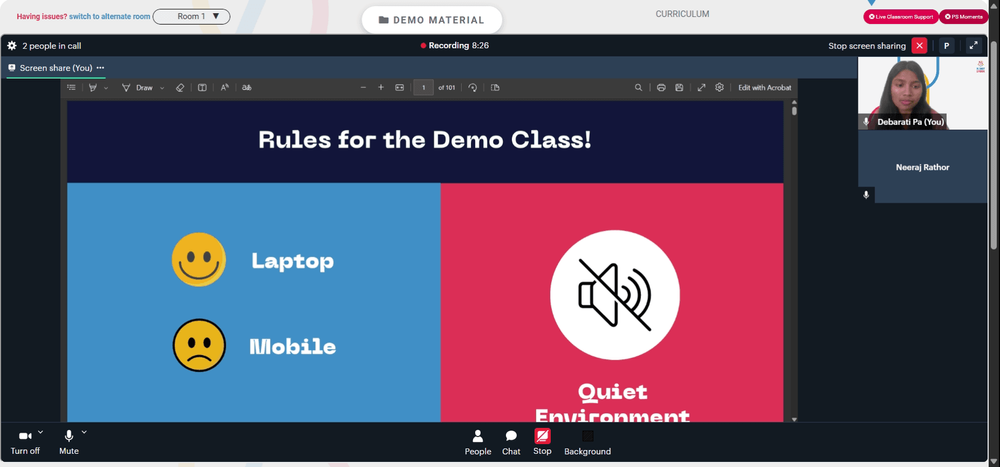Open Screen share more options ellipsis
The height and width of the screenshot is (467, 1000).
tap(100, 68)
